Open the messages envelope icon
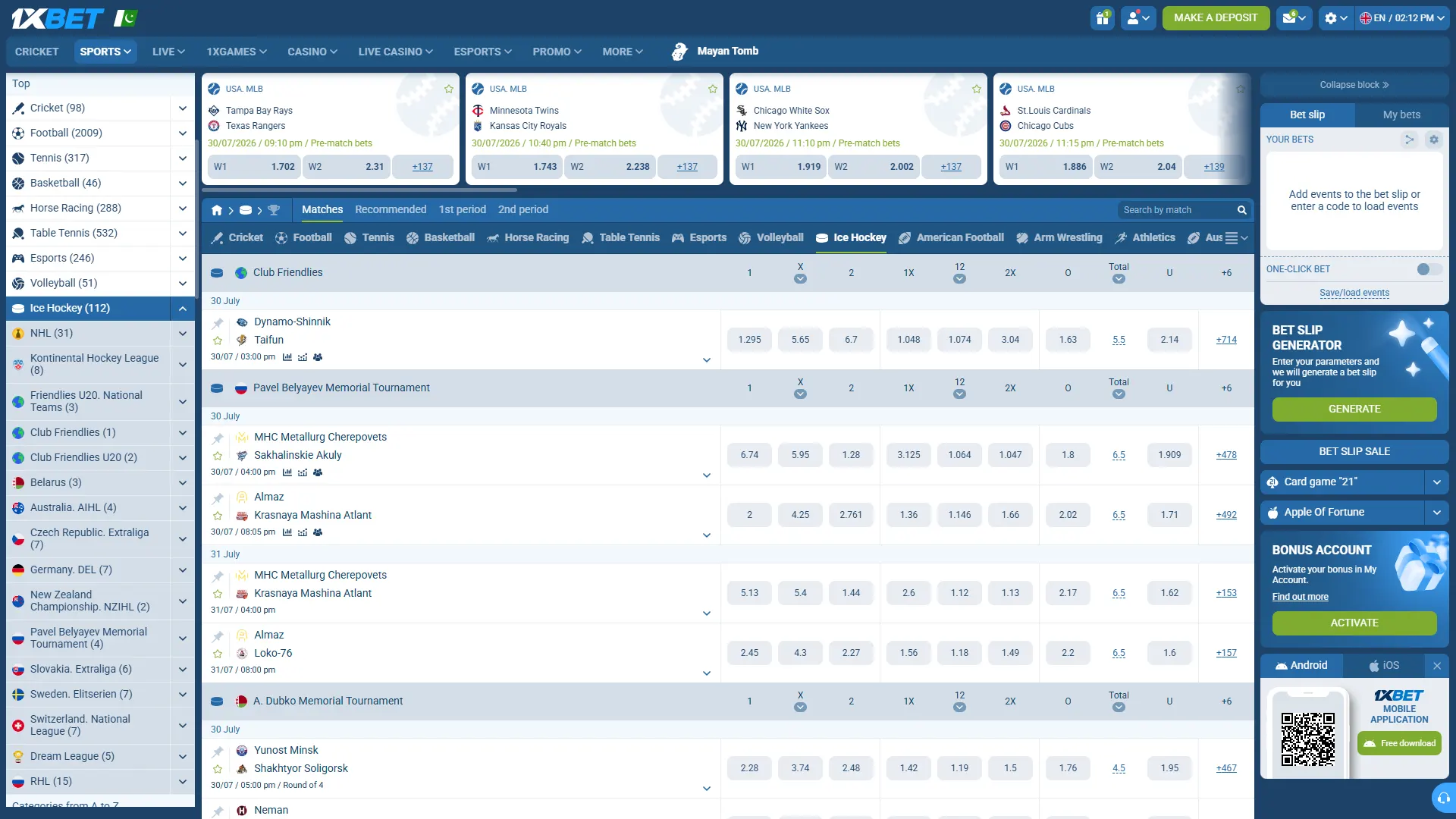This screenshot has height=819, width=1456. [x=1294, y=17]
